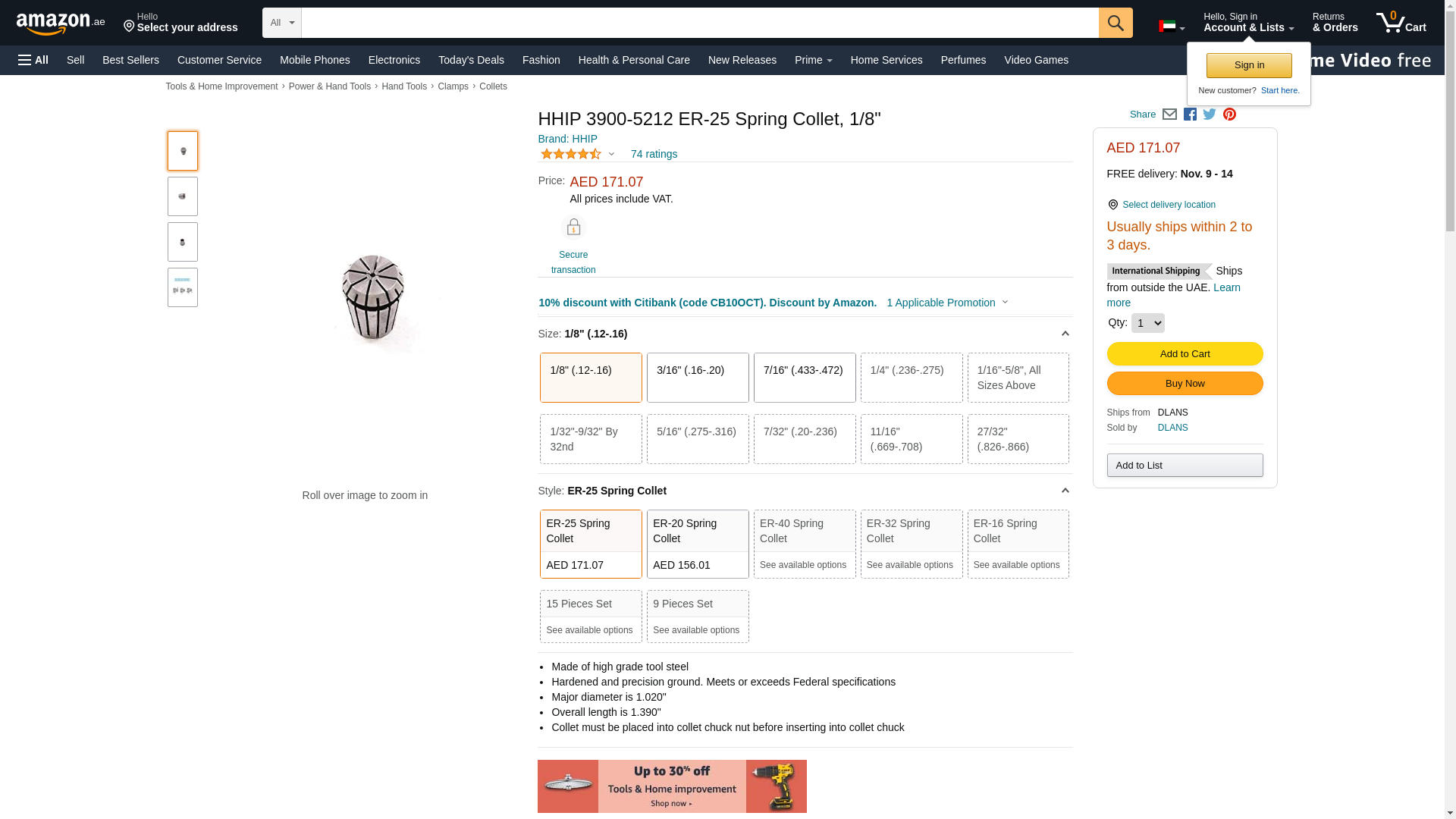1456x819 pixels.
Task: Click the Amazon.ae logo
Action: click(61, 24)
